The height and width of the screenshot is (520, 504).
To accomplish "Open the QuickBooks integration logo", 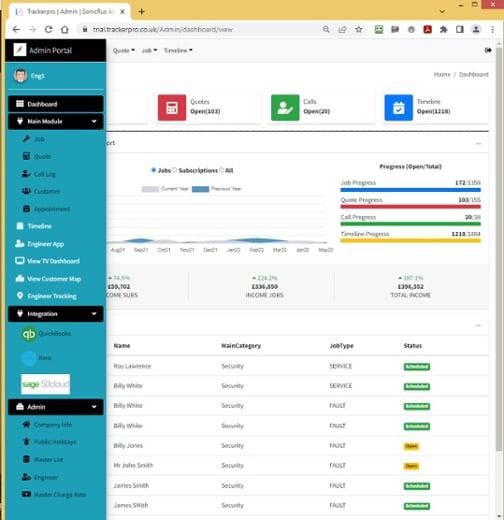I will 29,334.
